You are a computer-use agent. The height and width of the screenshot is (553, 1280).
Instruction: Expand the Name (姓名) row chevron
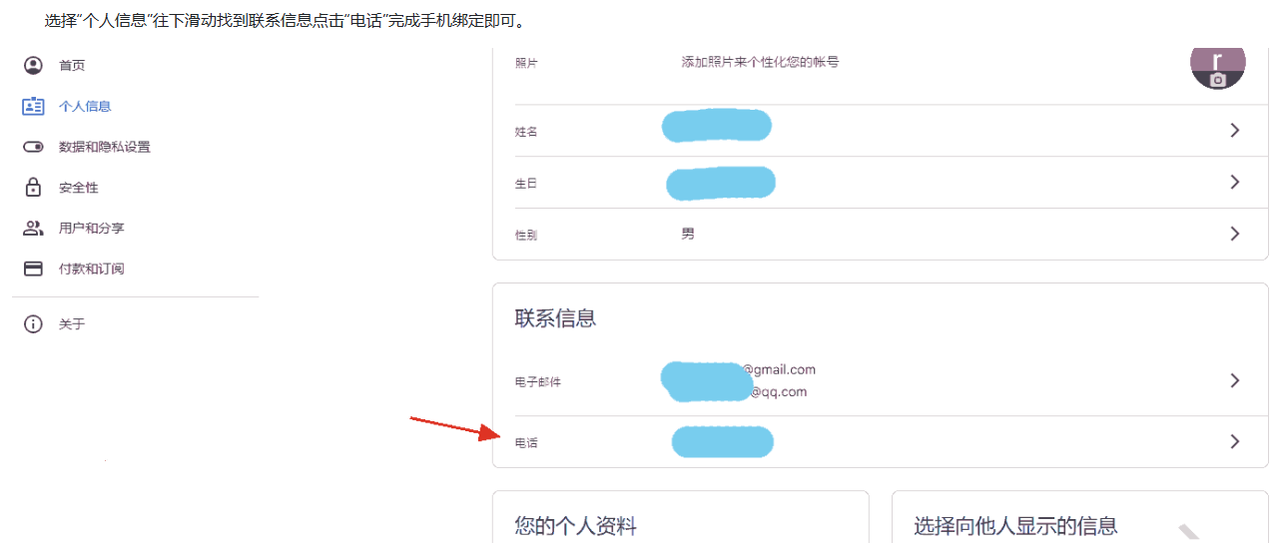[1235, 130]
